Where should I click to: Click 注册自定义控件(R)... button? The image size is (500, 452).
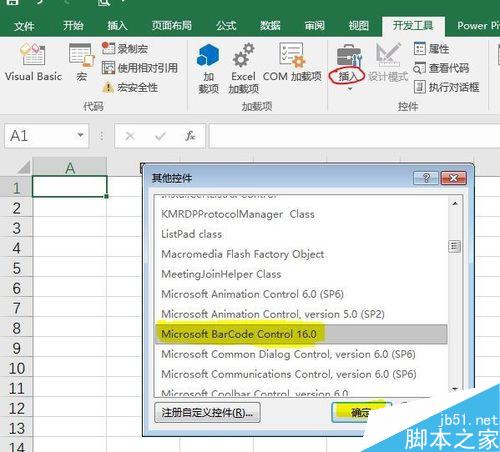click(x=207, y=413)
